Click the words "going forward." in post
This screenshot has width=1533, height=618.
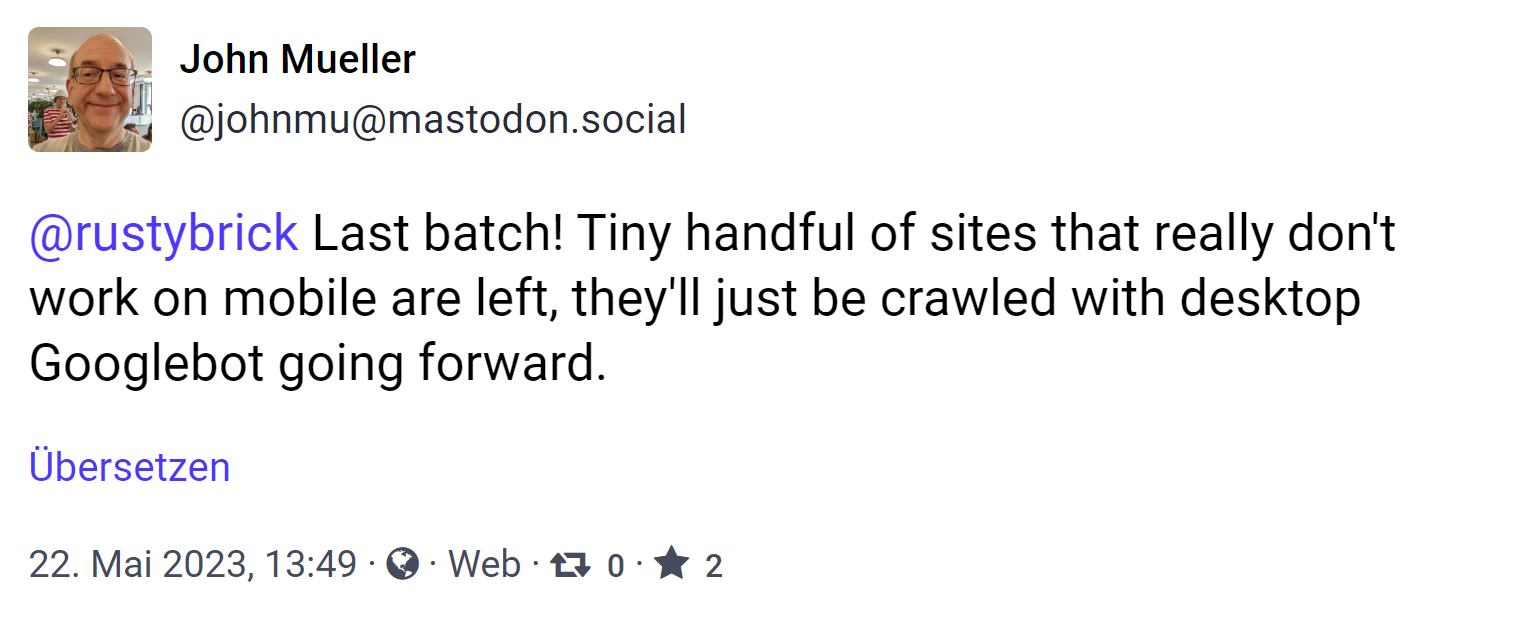443,365
